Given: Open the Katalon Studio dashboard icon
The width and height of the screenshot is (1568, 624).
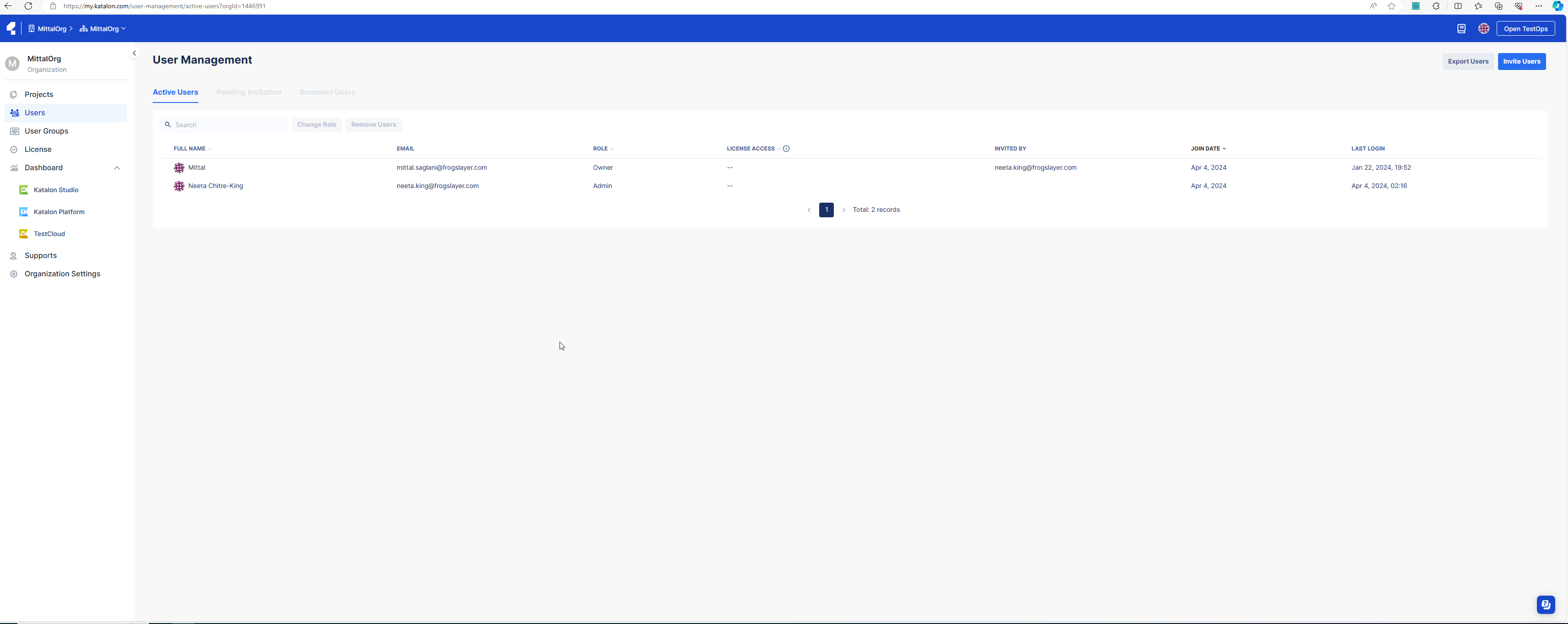Looking at the screenshot, I should [x=24, y=190].
